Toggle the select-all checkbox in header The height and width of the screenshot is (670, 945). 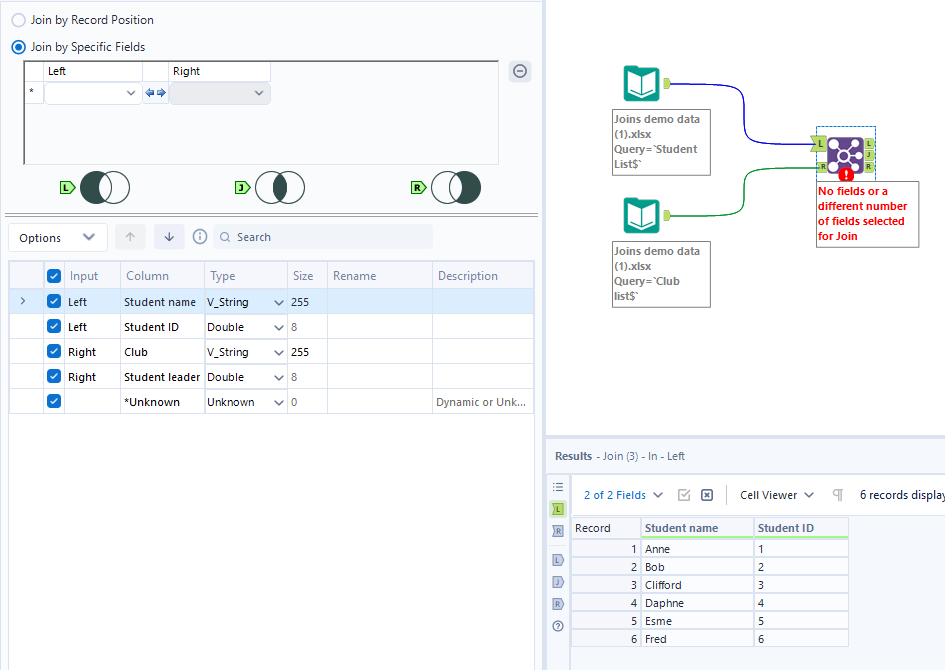tap(54, 276)
